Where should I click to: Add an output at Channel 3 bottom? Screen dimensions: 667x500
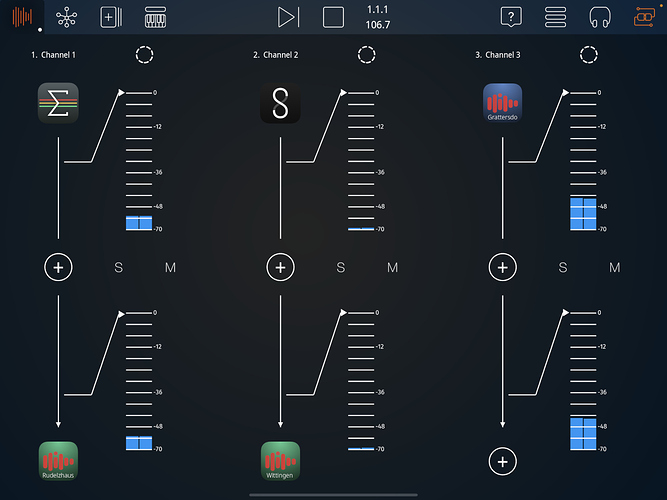(502, 461)
